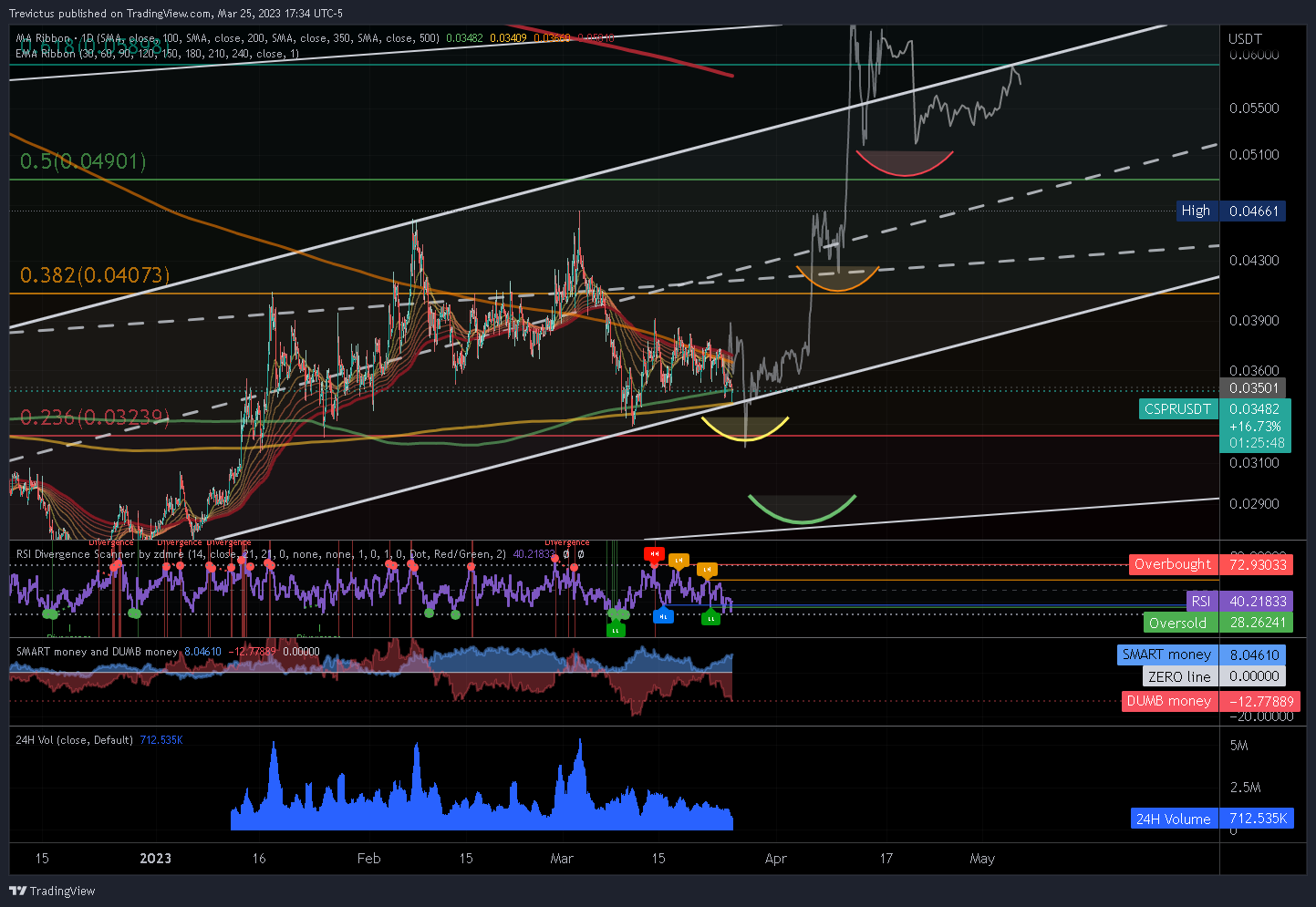Click the blue SMART money label tag
1316x907 pixels.
1166,654
